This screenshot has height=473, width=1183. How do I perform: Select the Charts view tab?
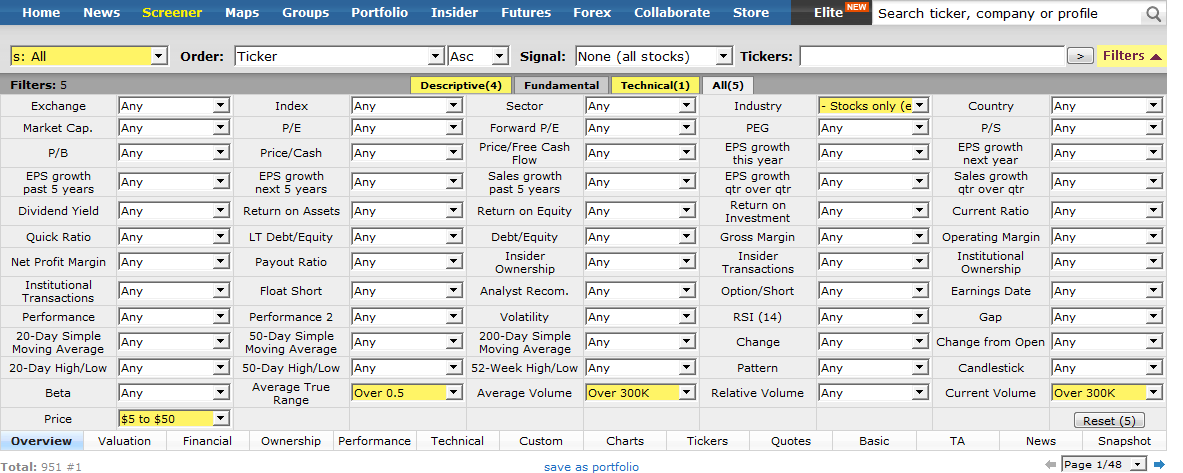pyautogui.click(x=624, y=441)
